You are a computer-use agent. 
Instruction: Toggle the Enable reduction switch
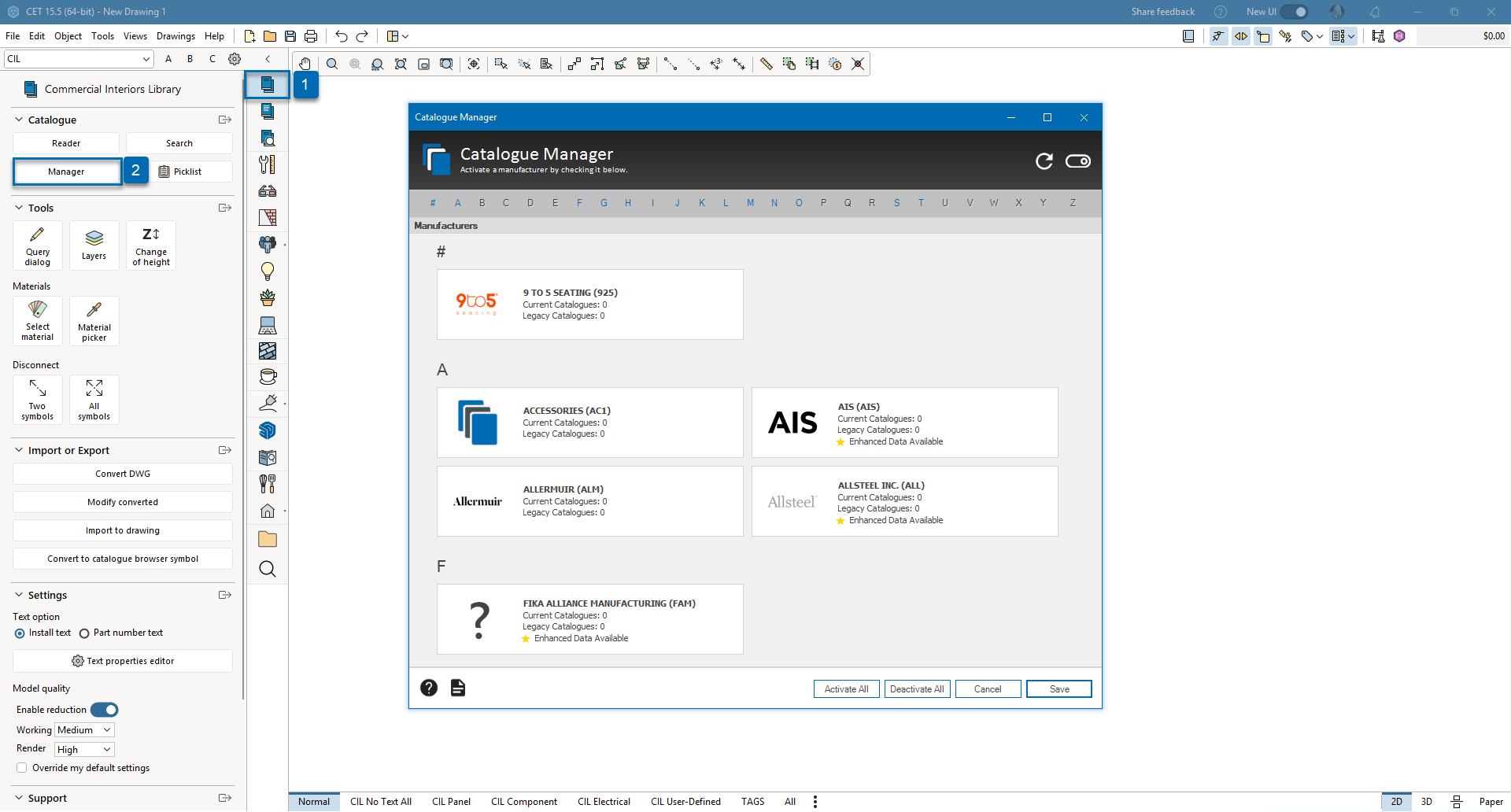point(104,710)
